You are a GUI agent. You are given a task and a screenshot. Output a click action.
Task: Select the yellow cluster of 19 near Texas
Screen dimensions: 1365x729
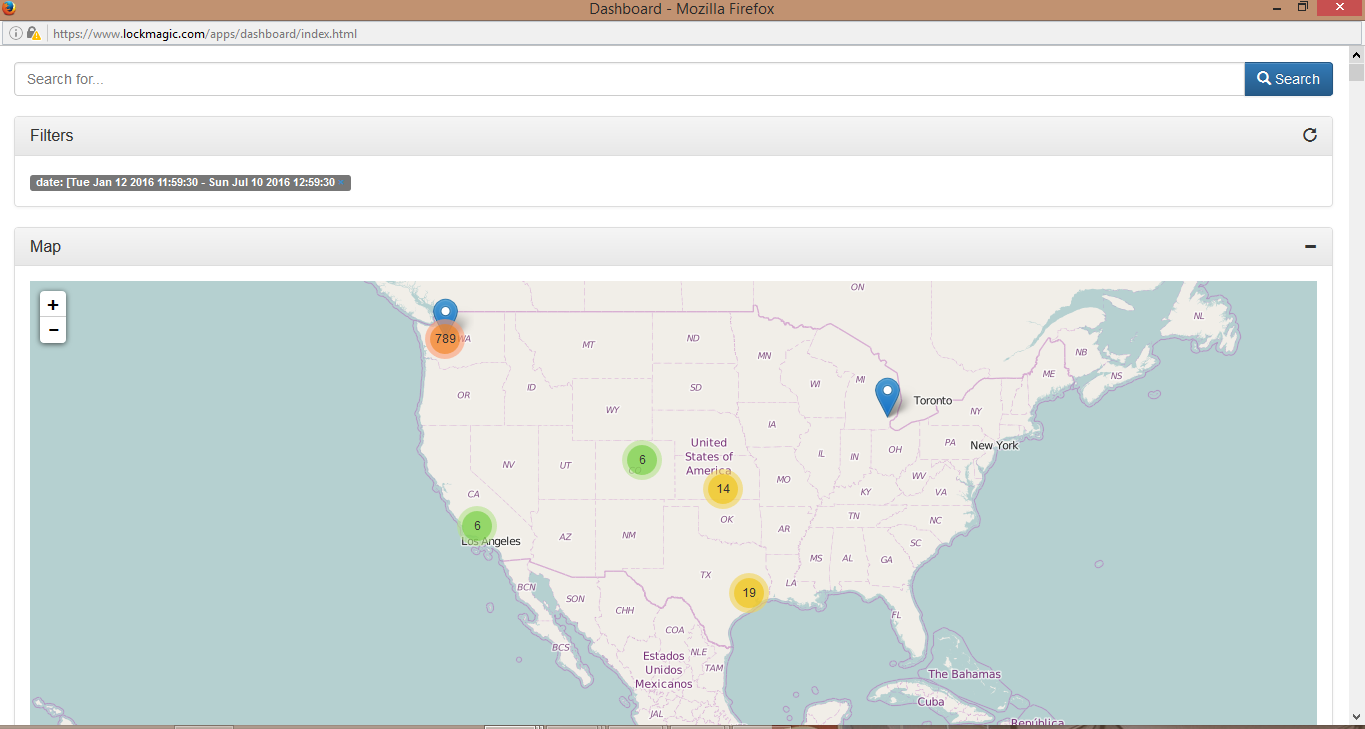pos(748,592)
